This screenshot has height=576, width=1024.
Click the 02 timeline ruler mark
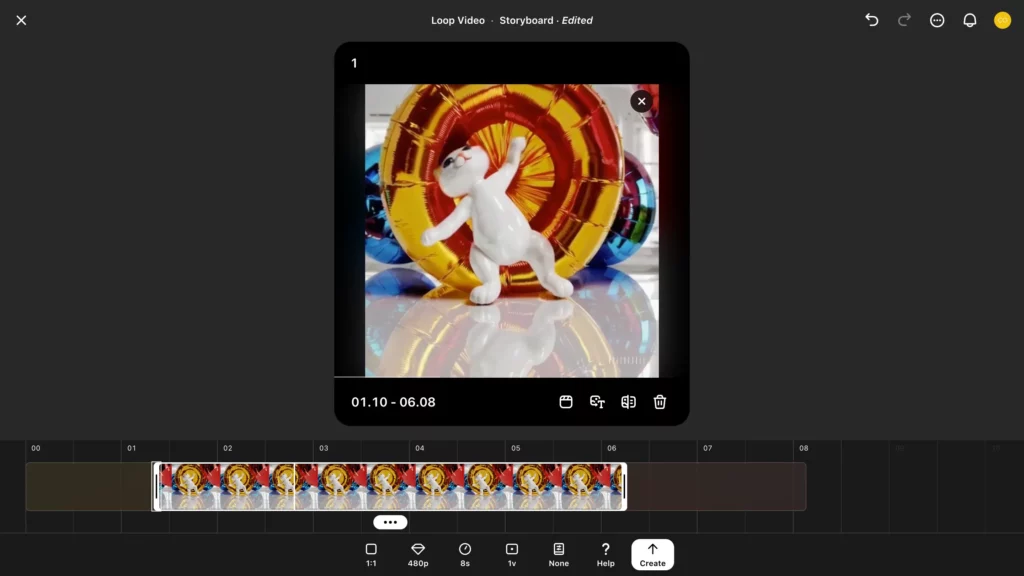(x=228, y=448)
